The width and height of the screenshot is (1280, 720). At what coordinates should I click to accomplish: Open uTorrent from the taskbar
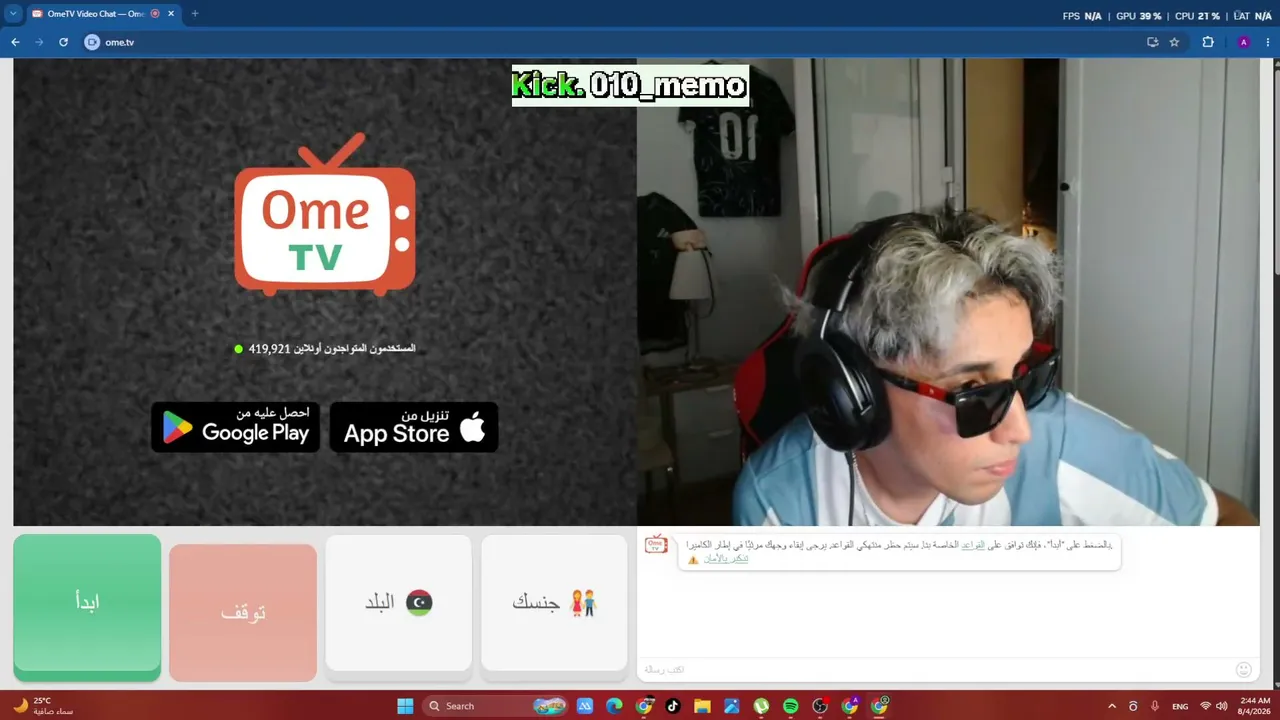[761, 706]
